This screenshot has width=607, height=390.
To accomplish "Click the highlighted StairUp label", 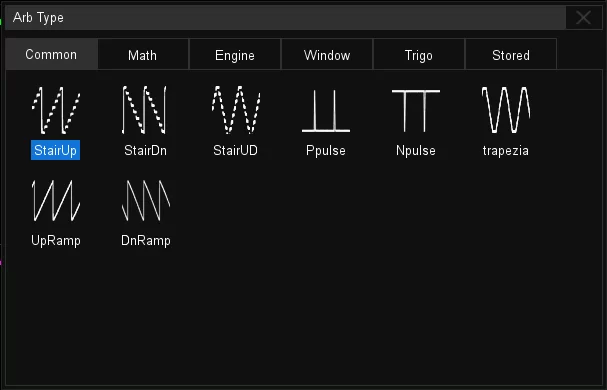I will [55, 150].
